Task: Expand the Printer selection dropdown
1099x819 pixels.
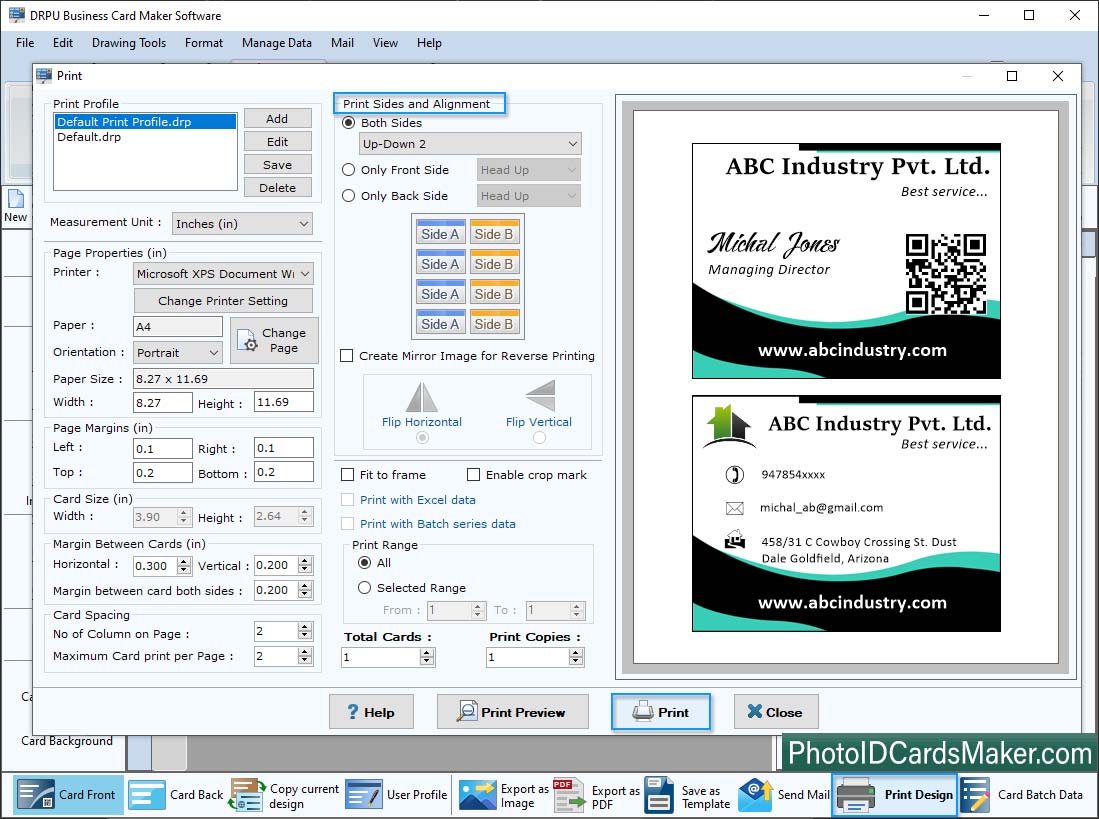Action: (223, 274)
